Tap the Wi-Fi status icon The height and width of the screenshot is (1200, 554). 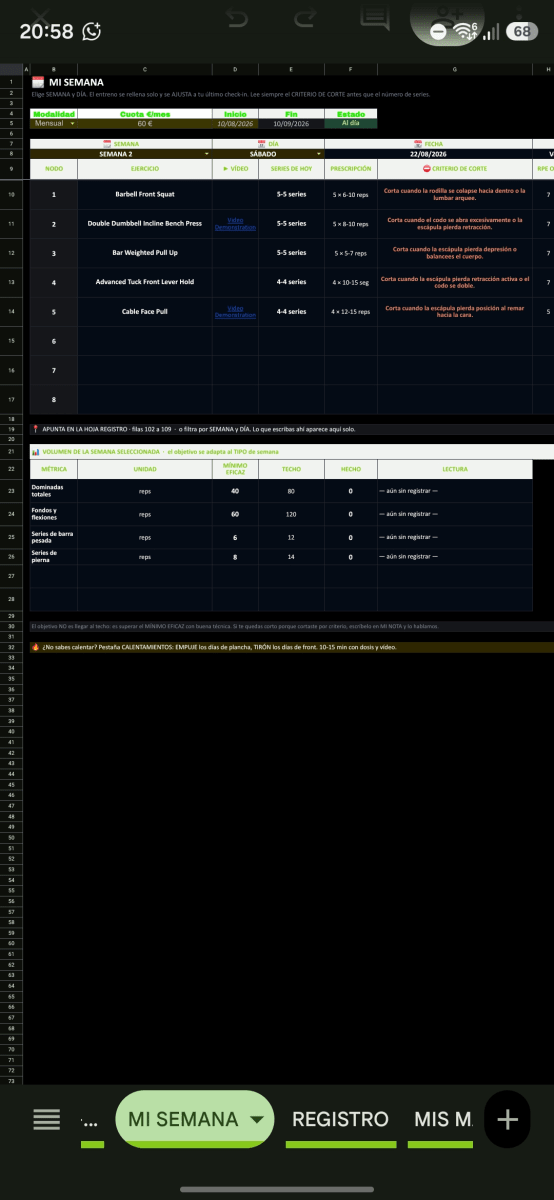(464, 31)
